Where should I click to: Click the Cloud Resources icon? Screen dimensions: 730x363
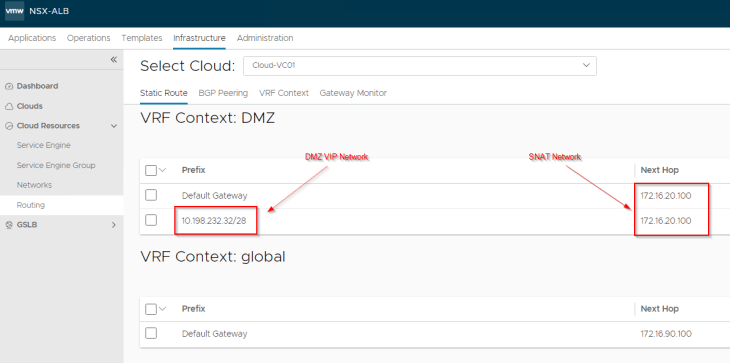point(9,126)
